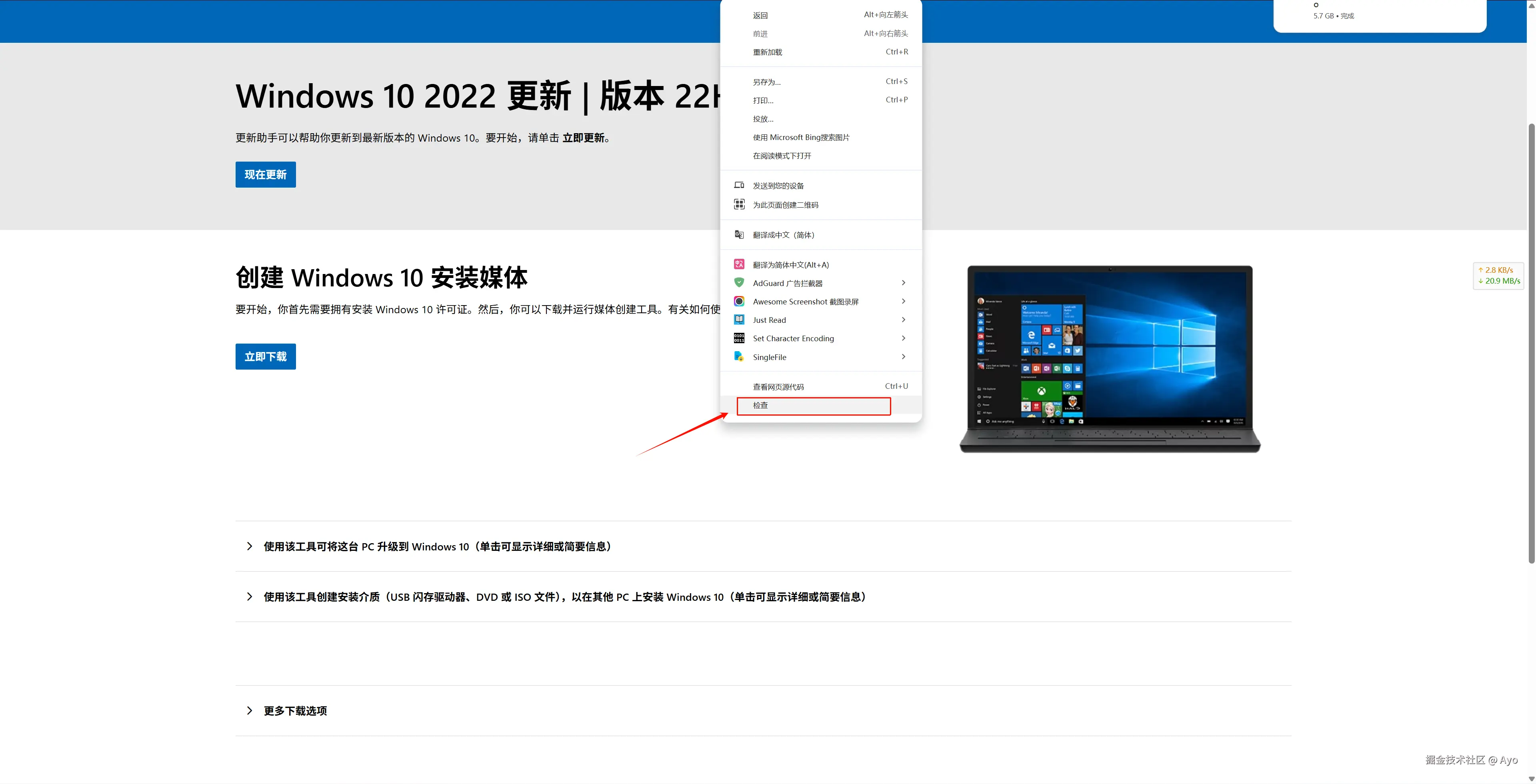Click the 现在更新 button

(x=265, y=175)
